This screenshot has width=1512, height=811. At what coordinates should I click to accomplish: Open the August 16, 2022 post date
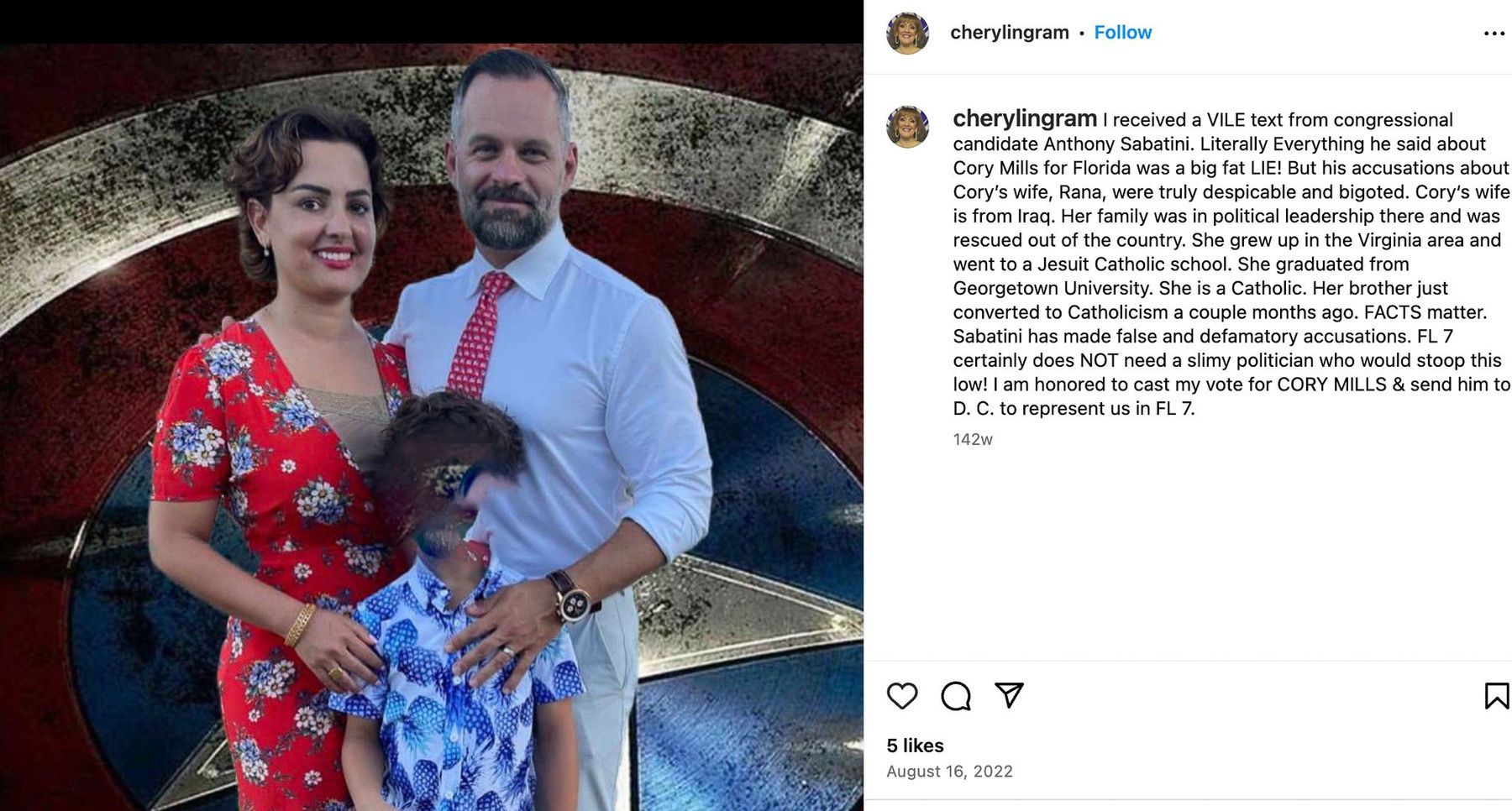point(949,772)
